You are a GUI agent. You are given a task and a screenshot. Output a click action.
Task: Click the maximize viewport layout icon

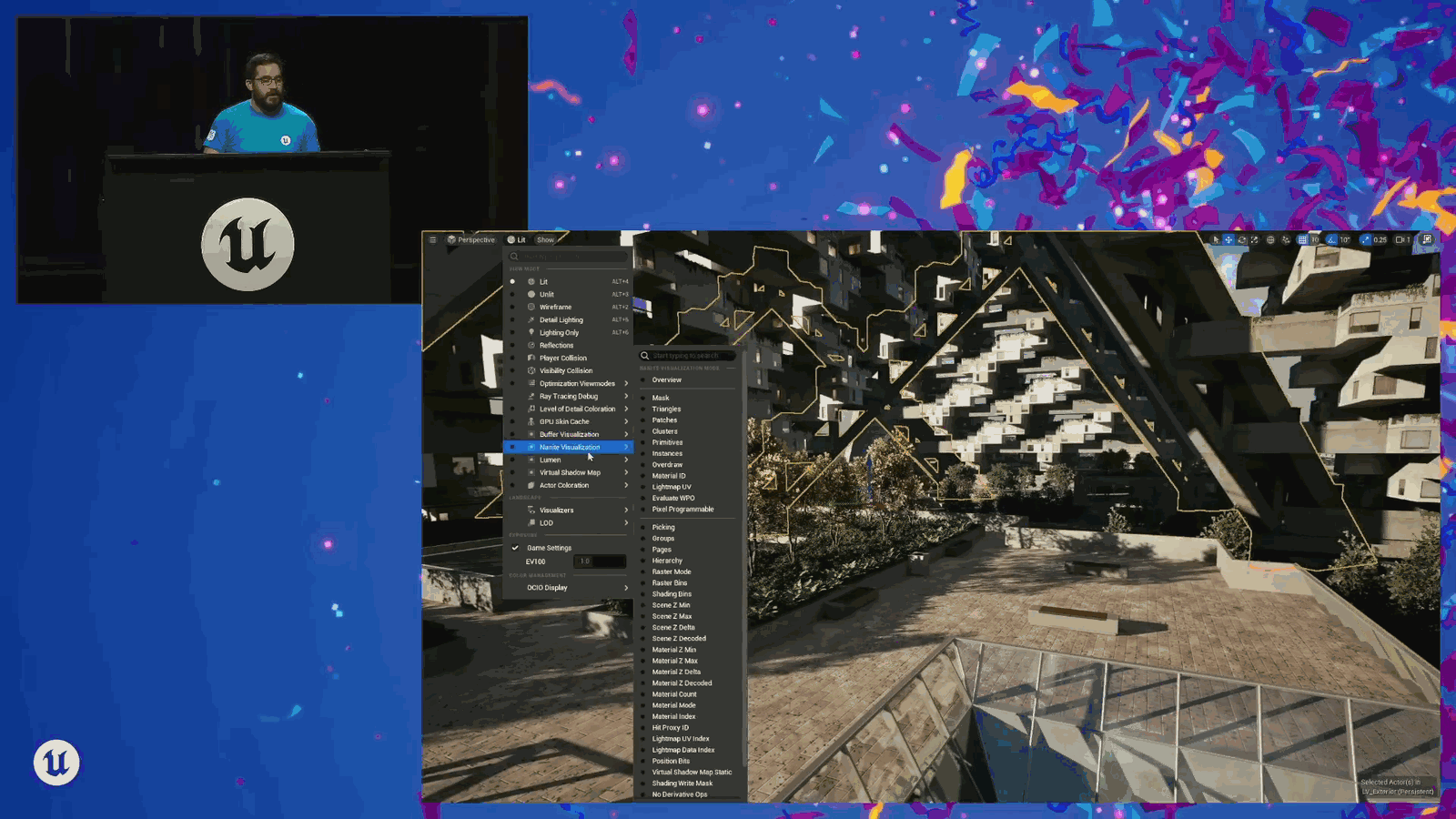(1427, 239)
